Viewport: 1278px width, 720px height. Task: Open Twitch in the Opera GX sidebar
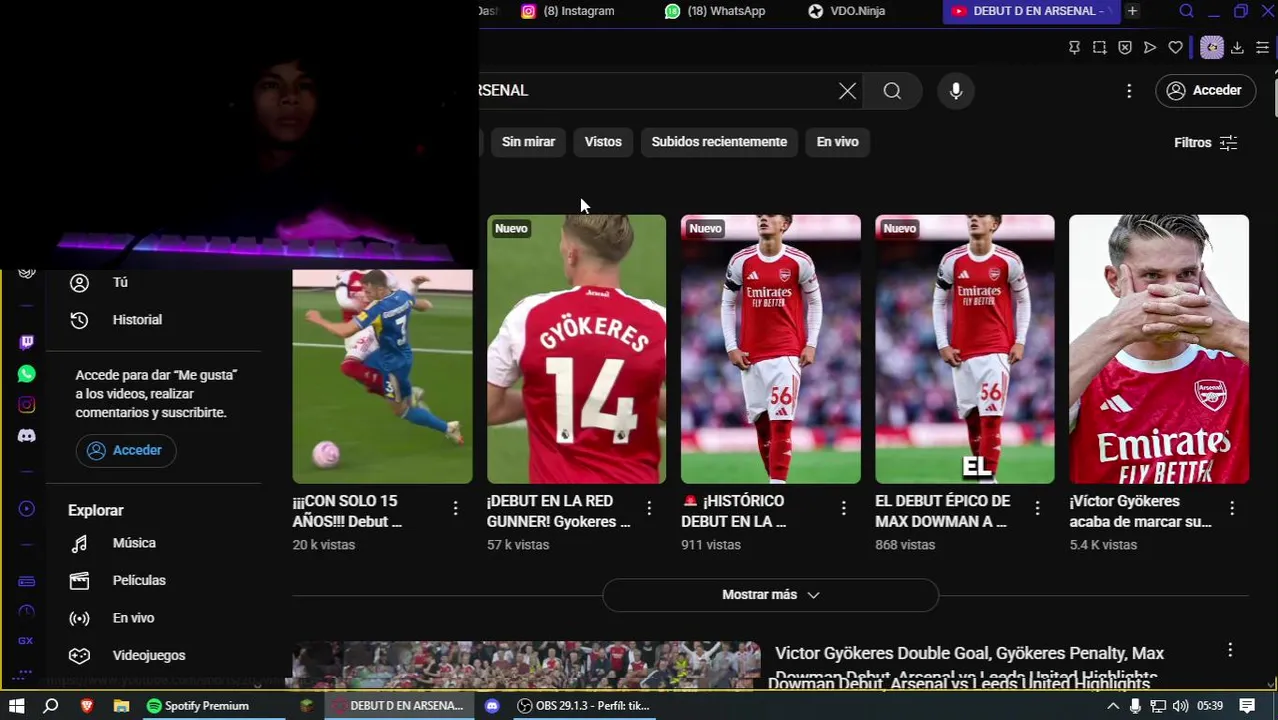tap(27, 342)
